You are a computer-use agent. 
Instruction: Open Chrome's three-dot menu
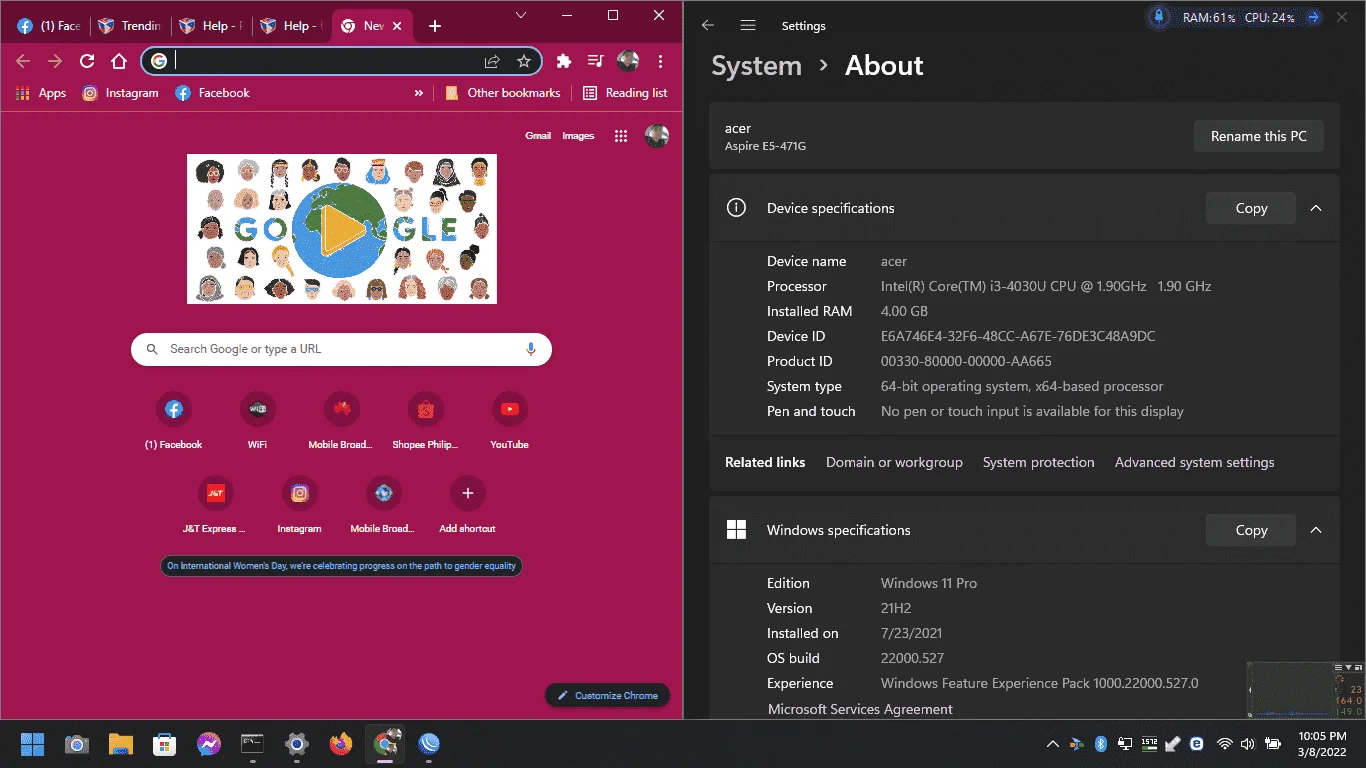point(661,61)
